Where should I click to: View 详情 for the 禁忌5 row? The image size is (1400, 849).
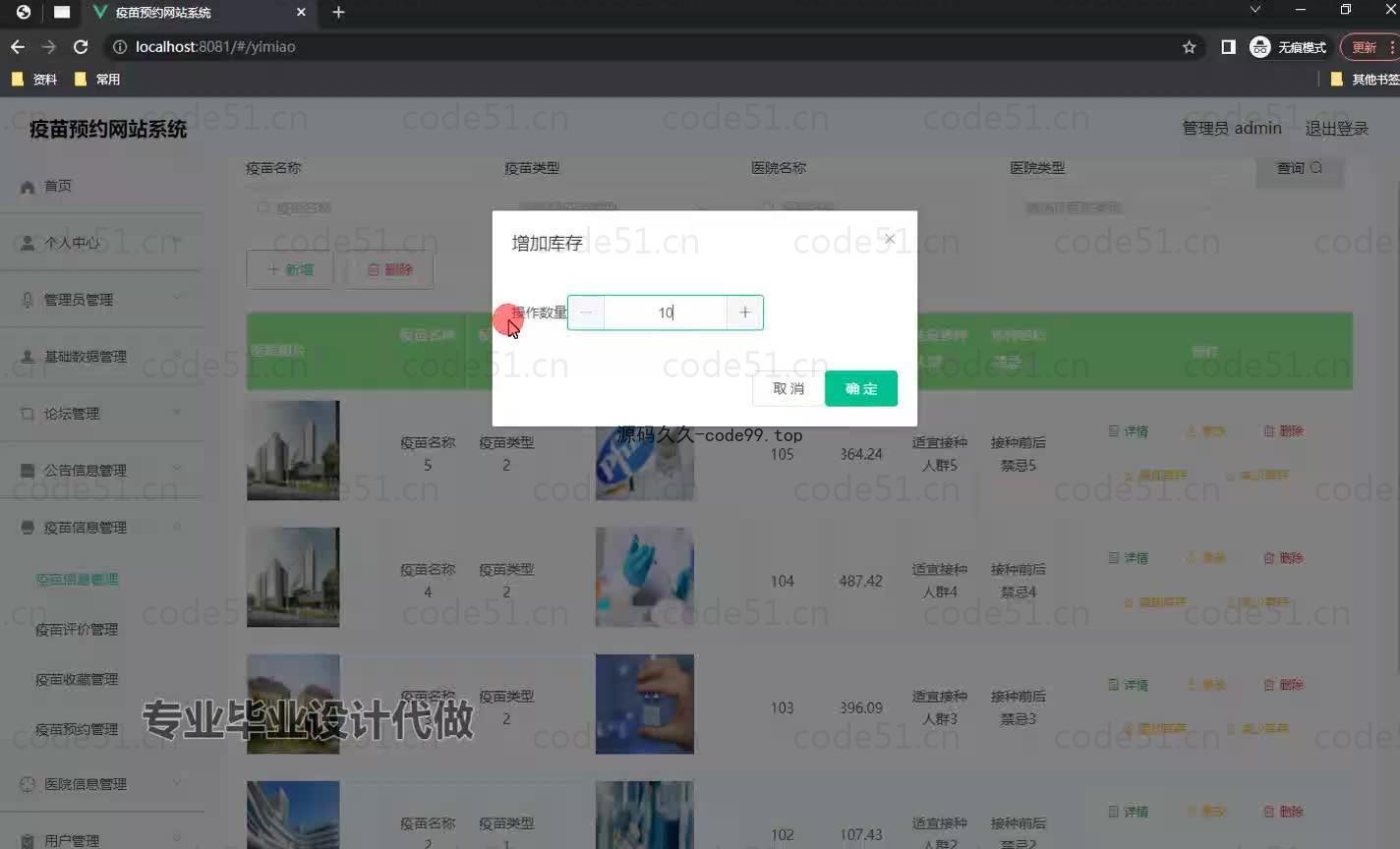[1129, 430]
